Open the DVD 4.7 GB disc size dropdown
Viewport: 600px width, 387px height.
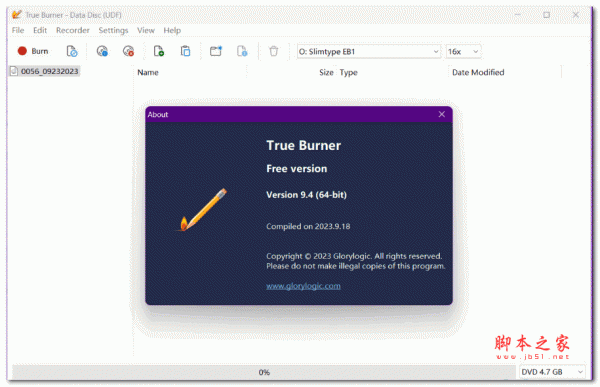[552, 372]
